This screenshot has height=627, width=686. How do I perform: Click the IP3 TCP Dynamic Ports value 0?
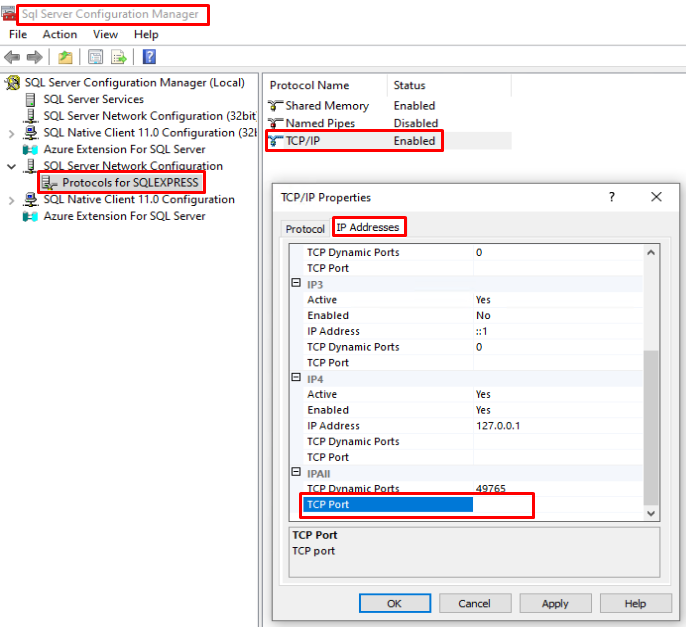pos(479,347)
